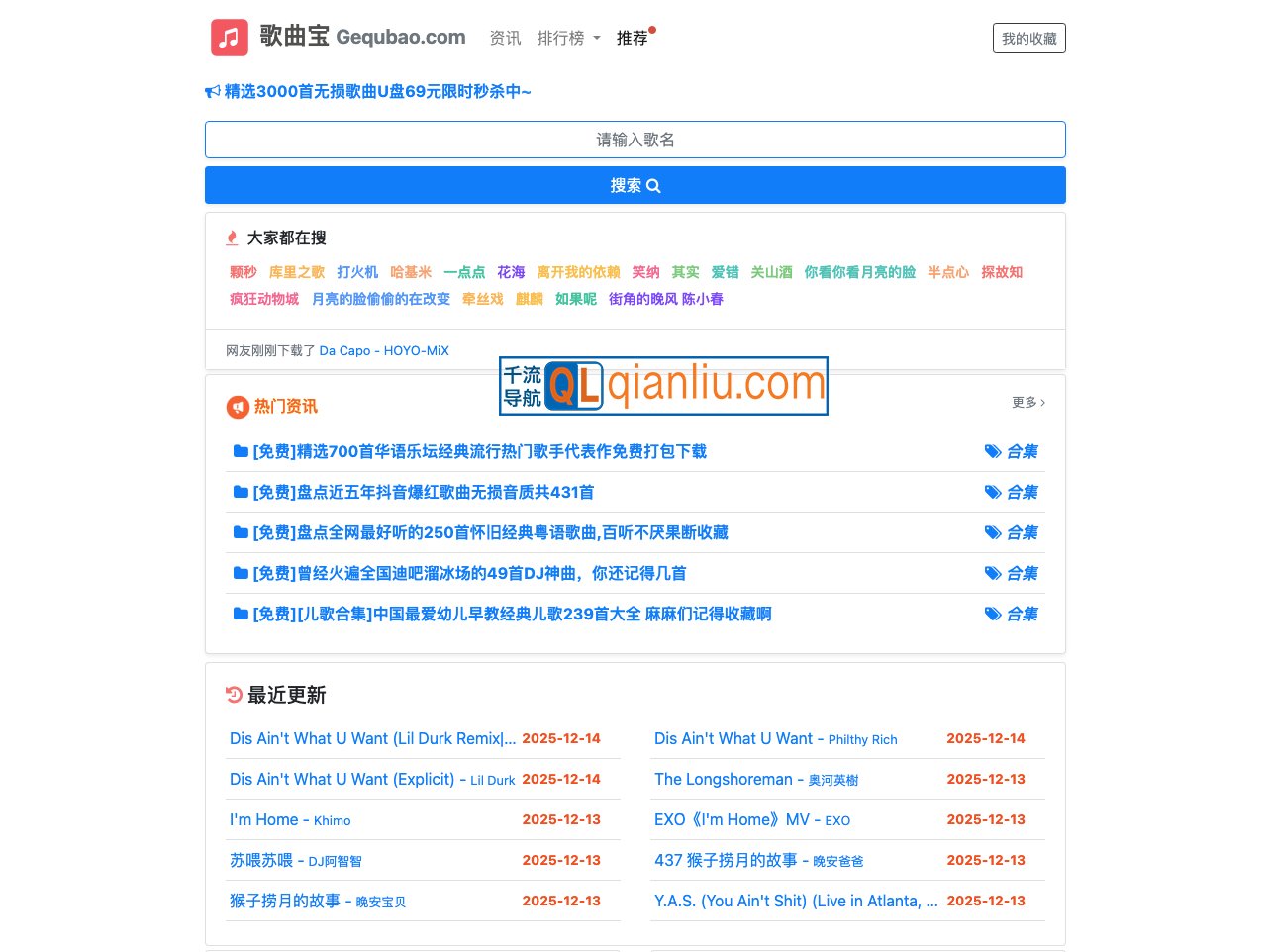Click the orange 热门资讯 megaphone icon
The image size is (1271, 952).
[238, 407]
